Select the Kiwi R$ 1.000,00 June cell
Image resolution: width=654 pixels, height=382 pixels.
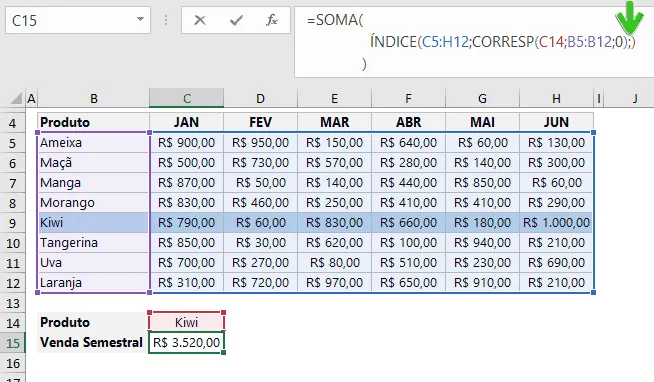pos(556,222)
